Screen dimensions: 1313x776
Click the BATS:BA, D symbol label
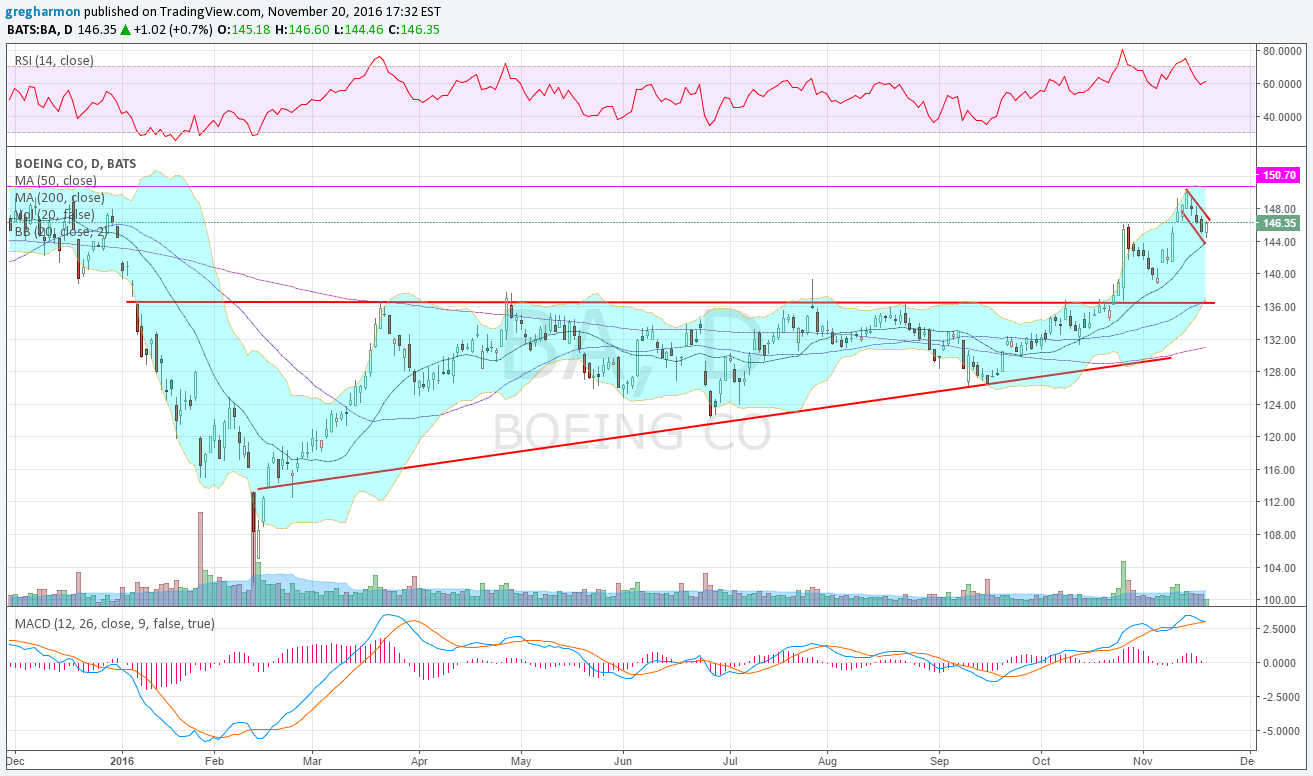[41, 30]
